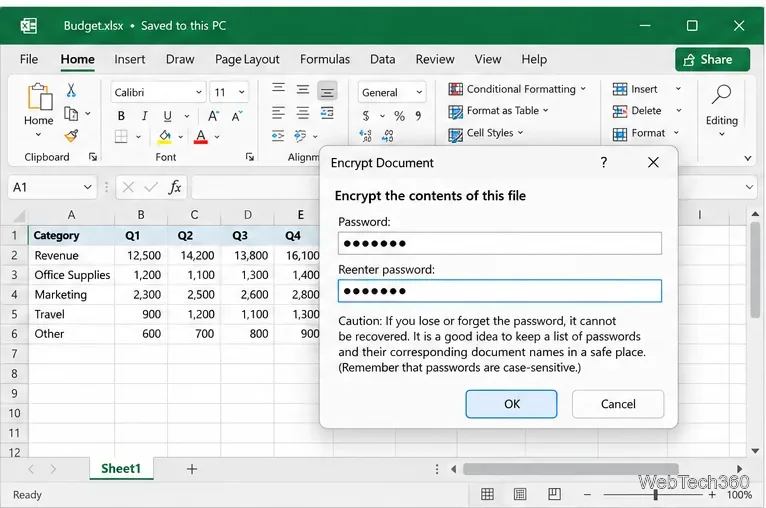The width and height of the screenshot is (766, 508).
Task: Click the horizontal scrollbar thumb
Action: (570, 469)
